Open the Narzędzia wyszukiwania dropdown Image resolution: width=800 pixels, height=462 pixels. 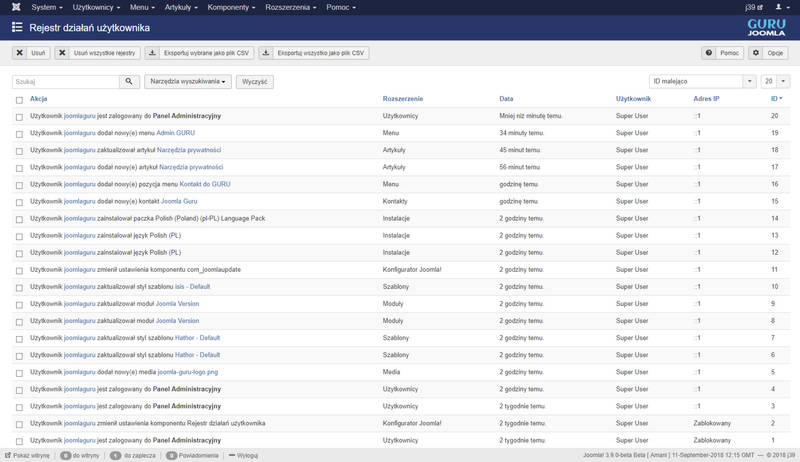(188, 82)
